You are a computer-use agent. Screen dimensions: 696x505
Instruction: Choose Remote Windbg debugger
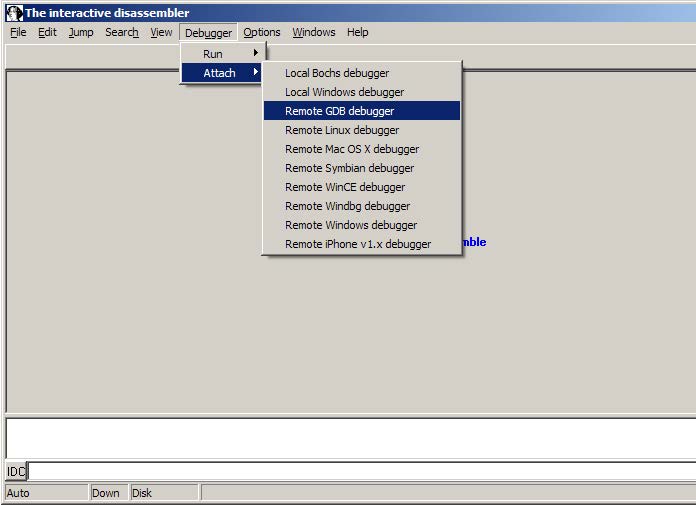click(347, 206)
